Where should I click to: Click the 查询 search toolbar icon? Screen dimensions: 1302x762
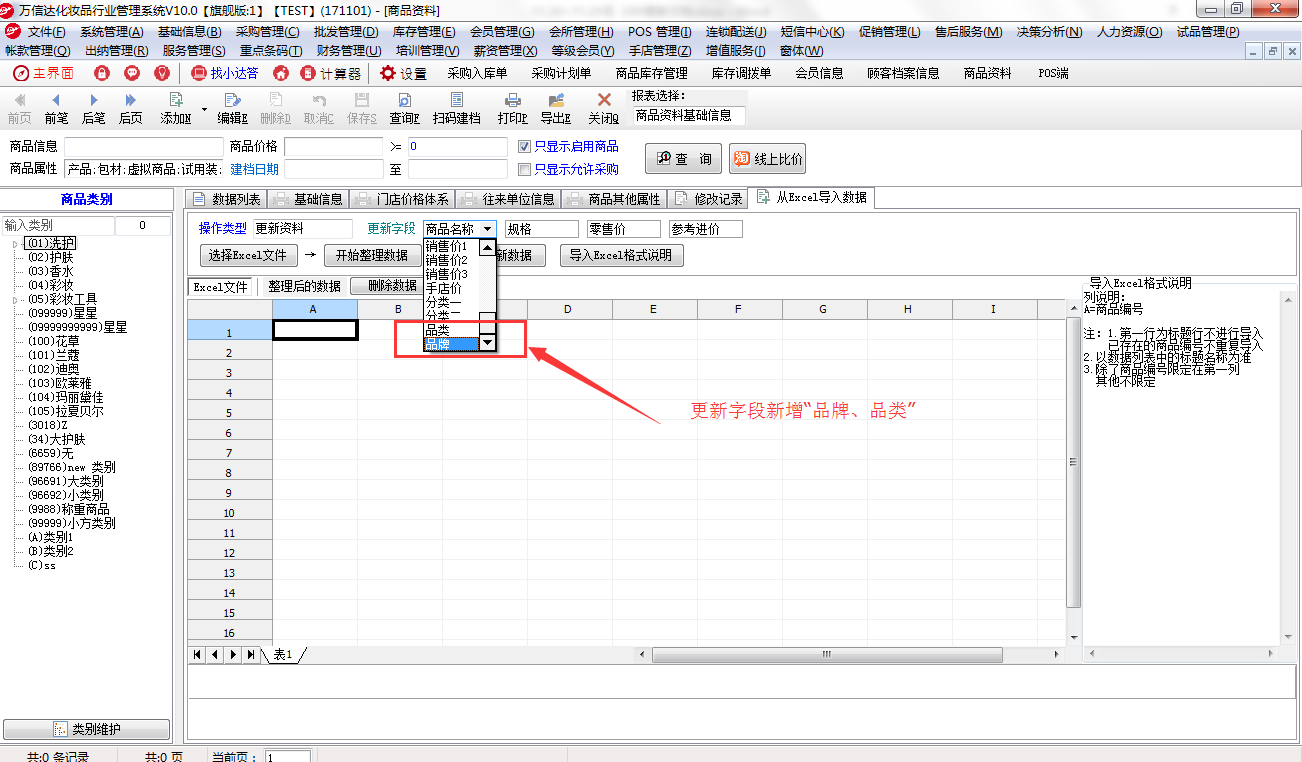[404, 108]
